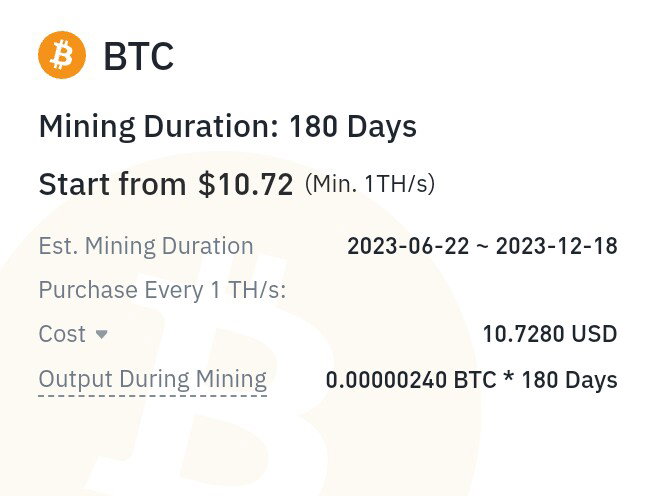Click the Cost label
This screenshot has height=496, width=656.
[62, 334]
